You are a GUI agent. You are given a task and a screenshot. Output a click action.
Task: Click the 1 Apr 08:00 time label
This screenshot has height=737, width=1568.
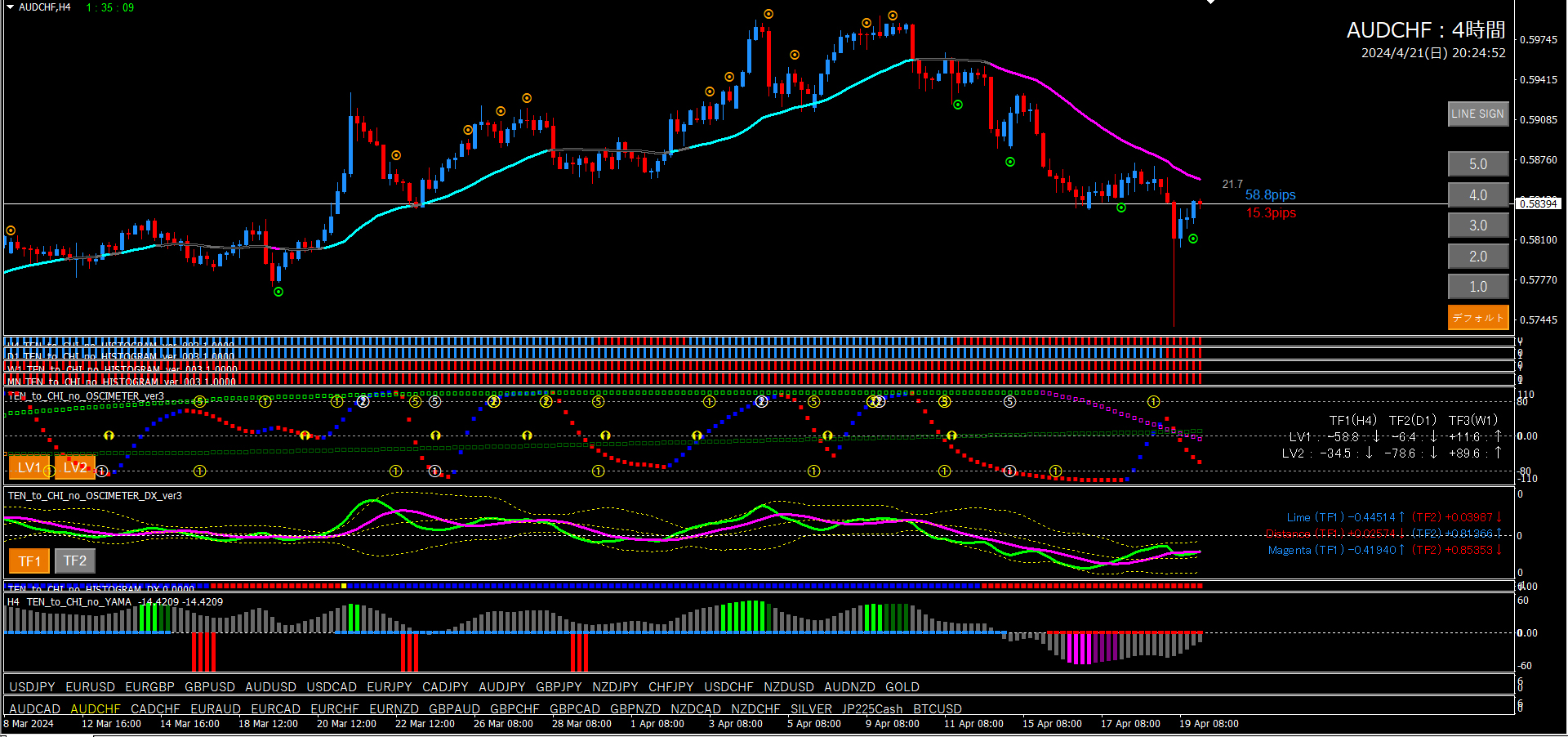[x=657, y=724]
